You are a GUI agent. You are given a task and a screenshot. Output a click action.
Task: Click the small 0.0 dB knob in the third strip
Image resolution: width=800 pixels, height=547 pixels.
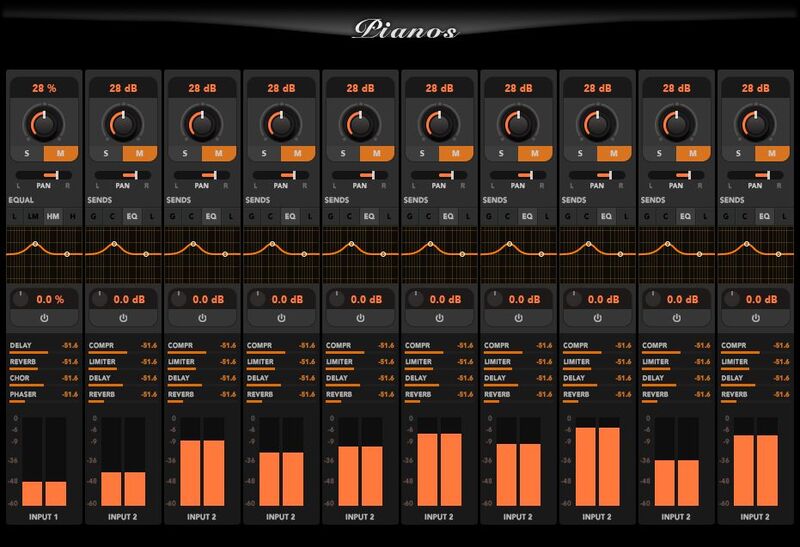click(179, 299)
